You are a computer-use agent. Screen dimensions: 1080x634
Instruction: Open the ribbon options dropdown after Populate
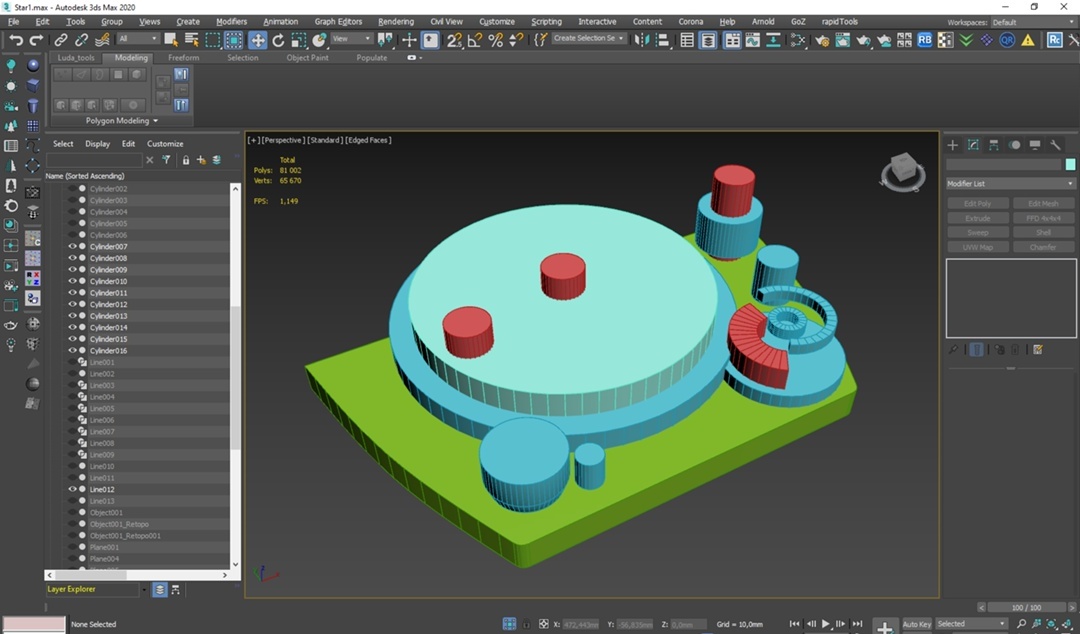pyautogui.click(x=414, y=58)
